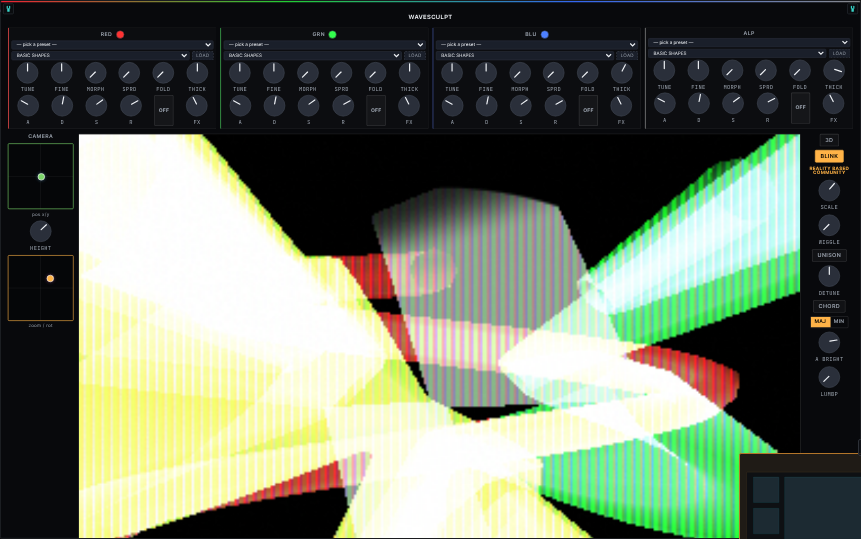Click the BLU channel FOLD knob
The height and width of the screenshot is (539, 861).
click(x=588, y=73)
